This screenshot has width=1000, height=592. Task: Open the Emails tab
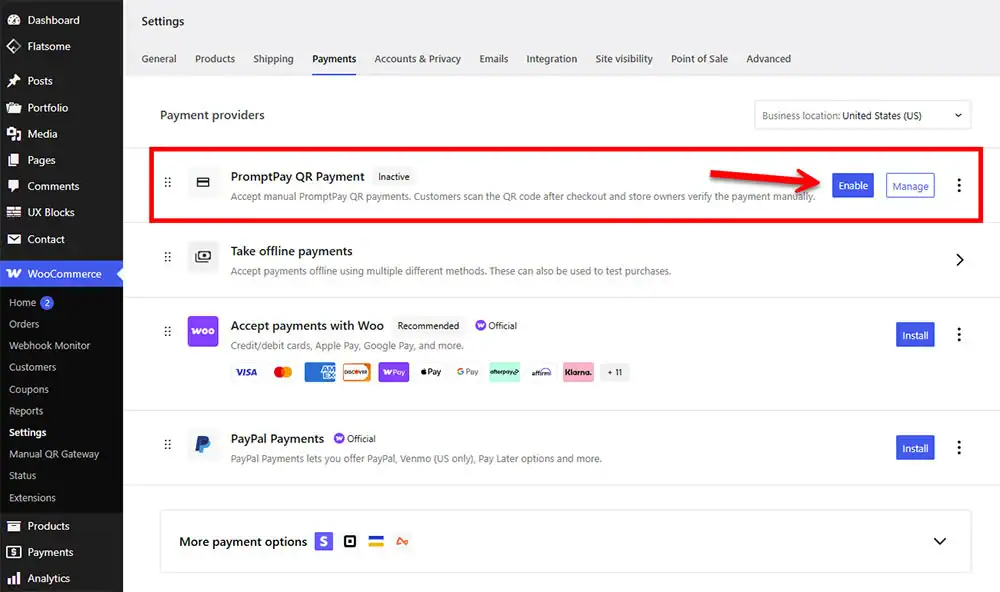point(494,59)
